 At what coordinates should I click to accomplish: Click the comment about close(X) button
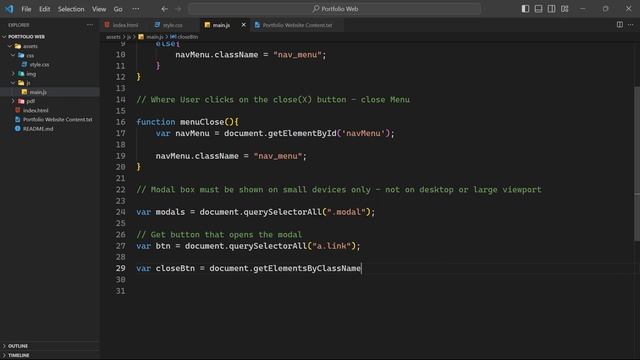[x=273, y=100]
